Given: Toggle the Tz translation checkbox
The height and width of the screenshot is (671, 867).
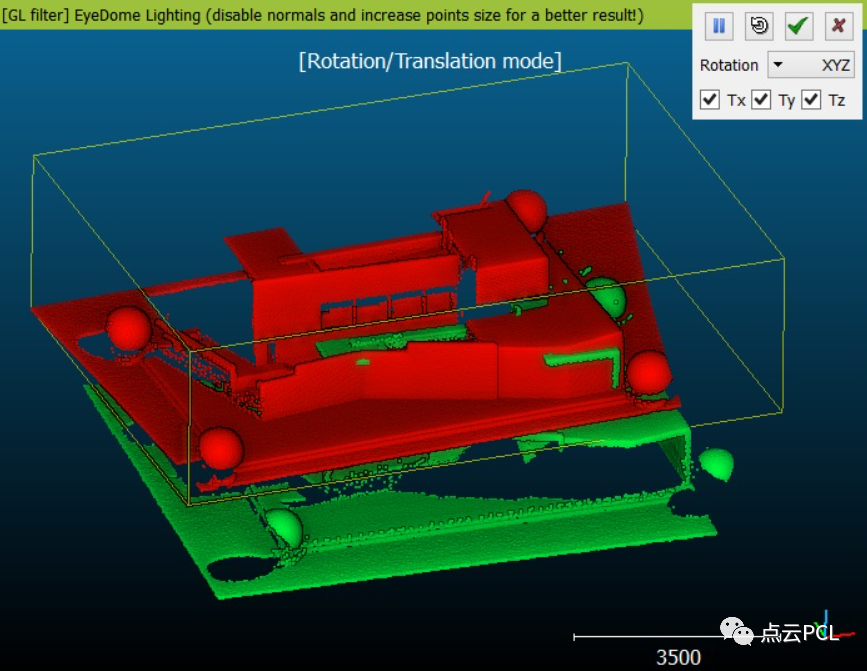Looking at the screenshot, I should point(811,100).
